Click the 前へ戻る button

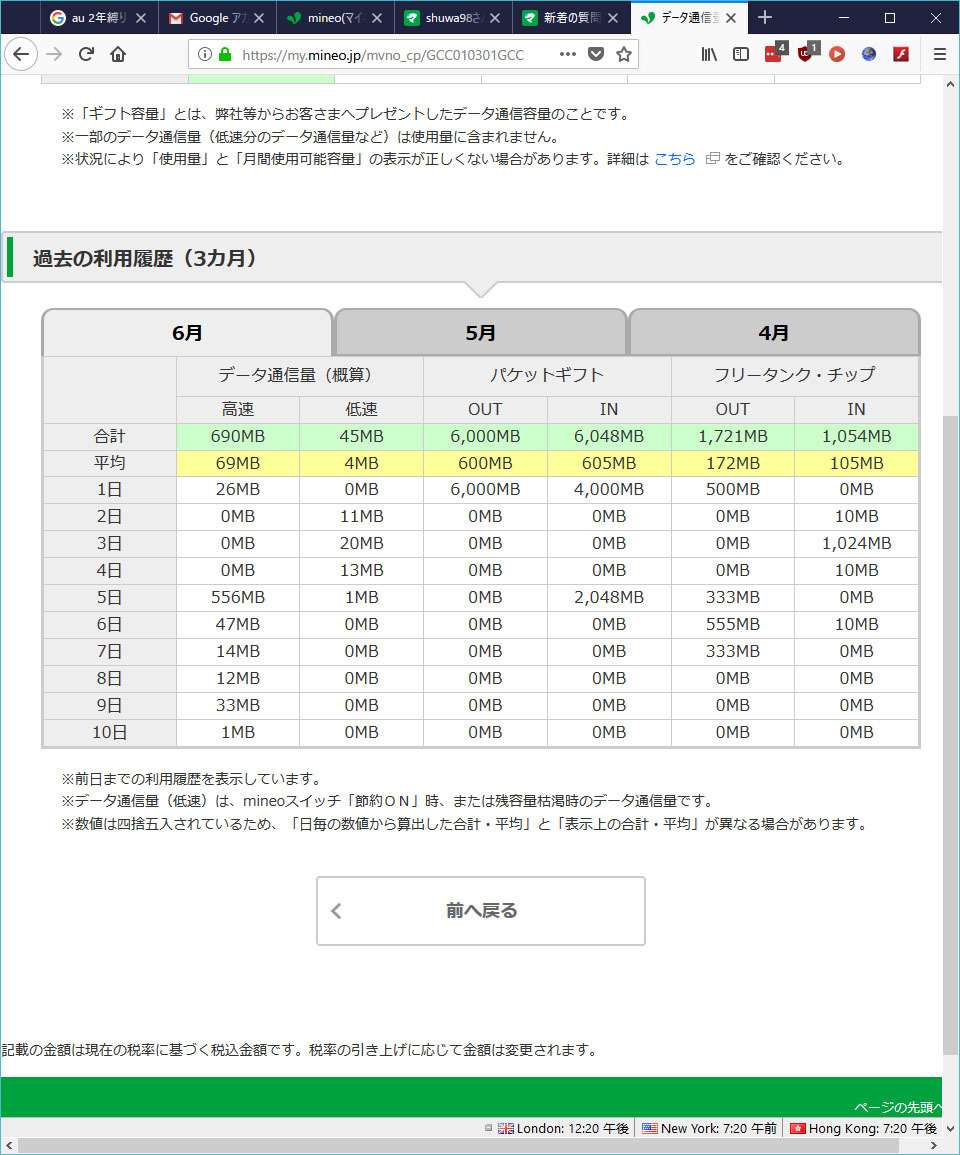click(480, 911)
